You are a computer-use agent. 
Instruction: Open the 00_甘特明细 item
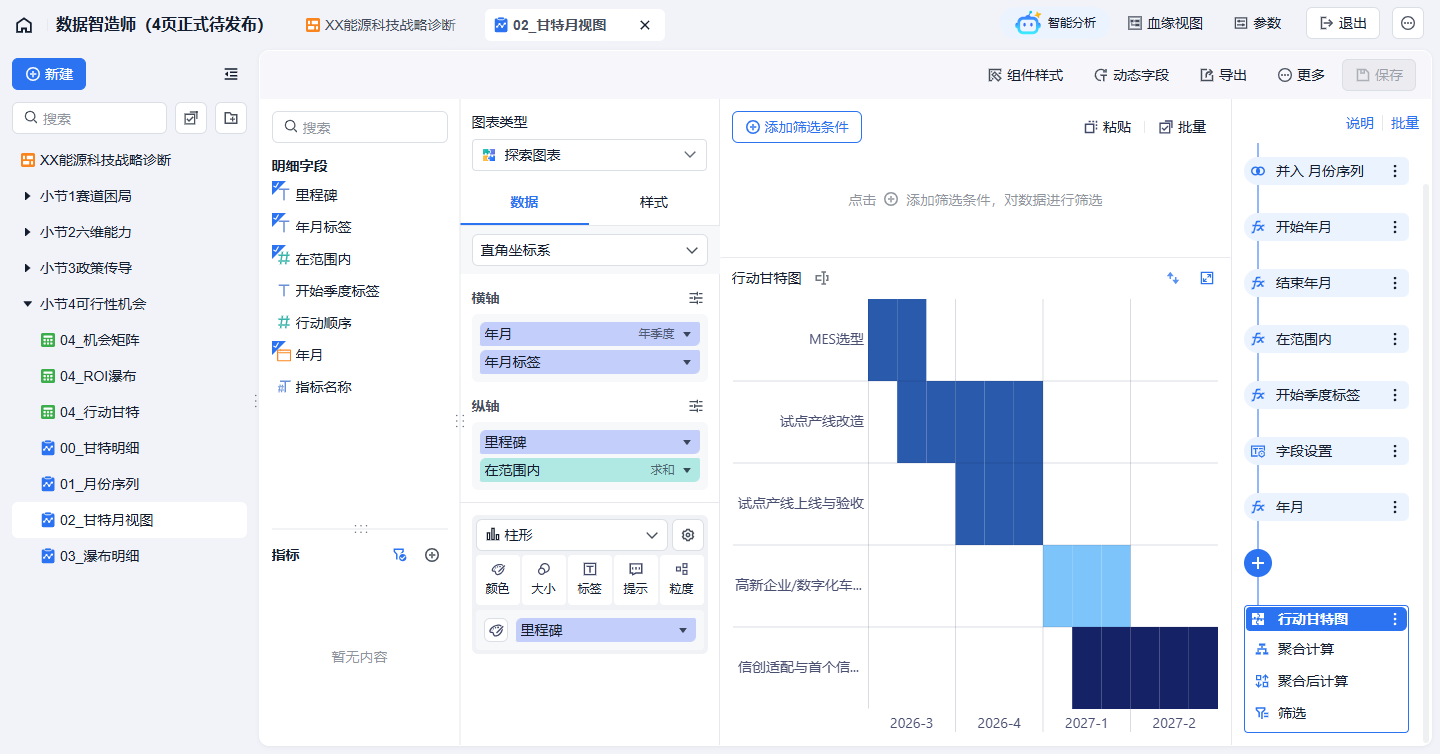click(x=129, y=448)
